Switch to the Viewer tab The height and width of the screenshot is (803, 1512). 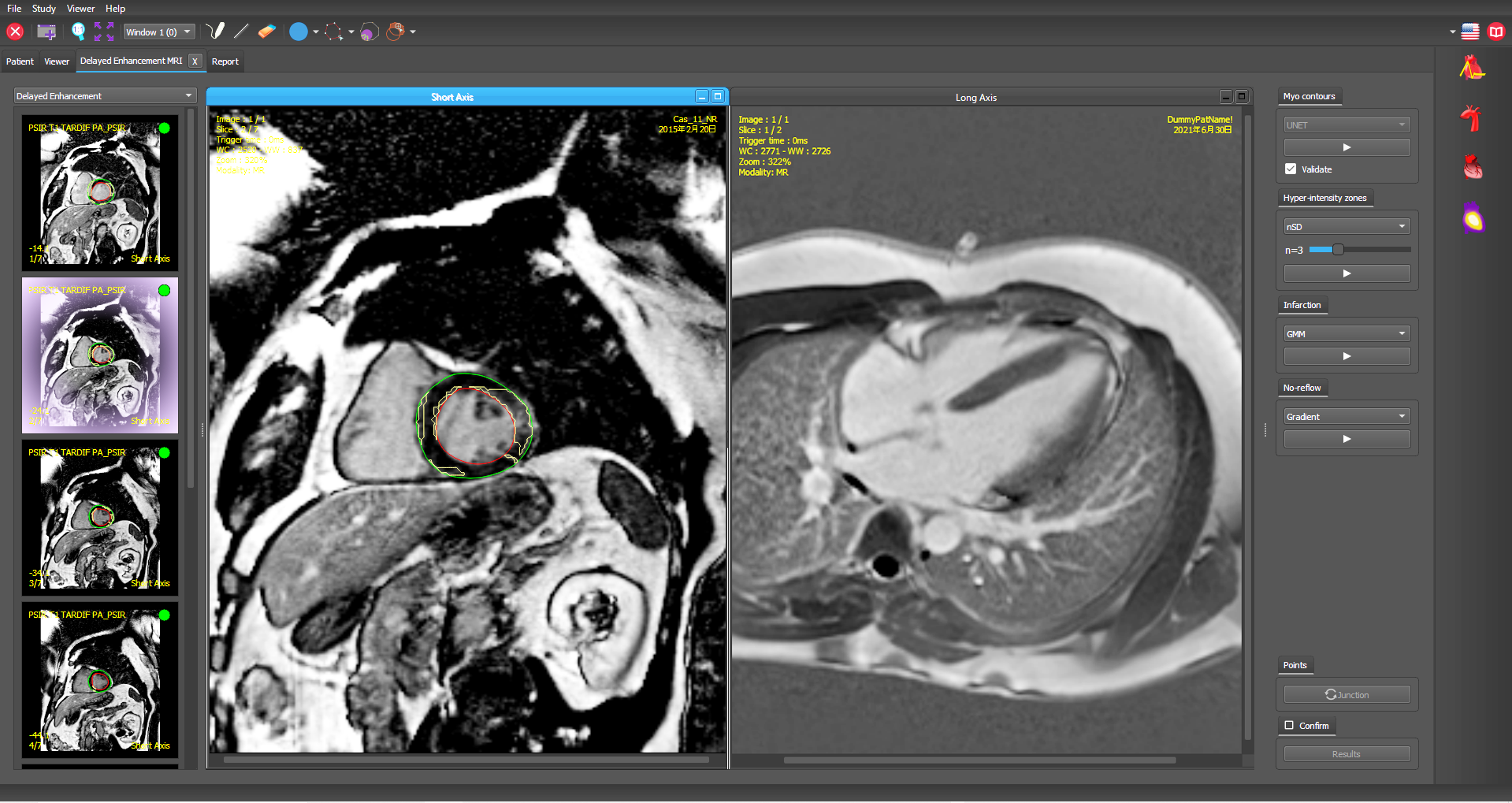(x=57, y=61)
